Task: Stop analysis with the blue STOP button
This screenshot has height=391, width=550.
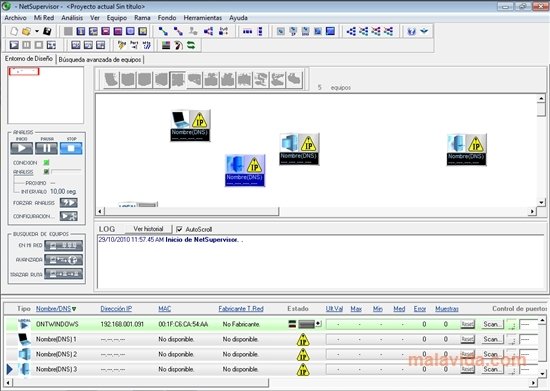Action: pyautogui.click(x=71, y=148)
